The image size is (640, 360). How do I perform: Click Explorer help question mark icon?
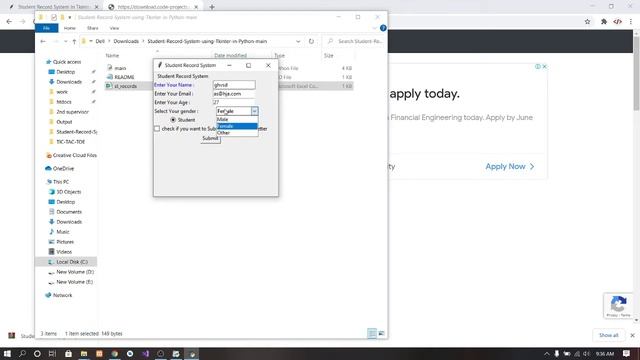[x=383, y=28]
